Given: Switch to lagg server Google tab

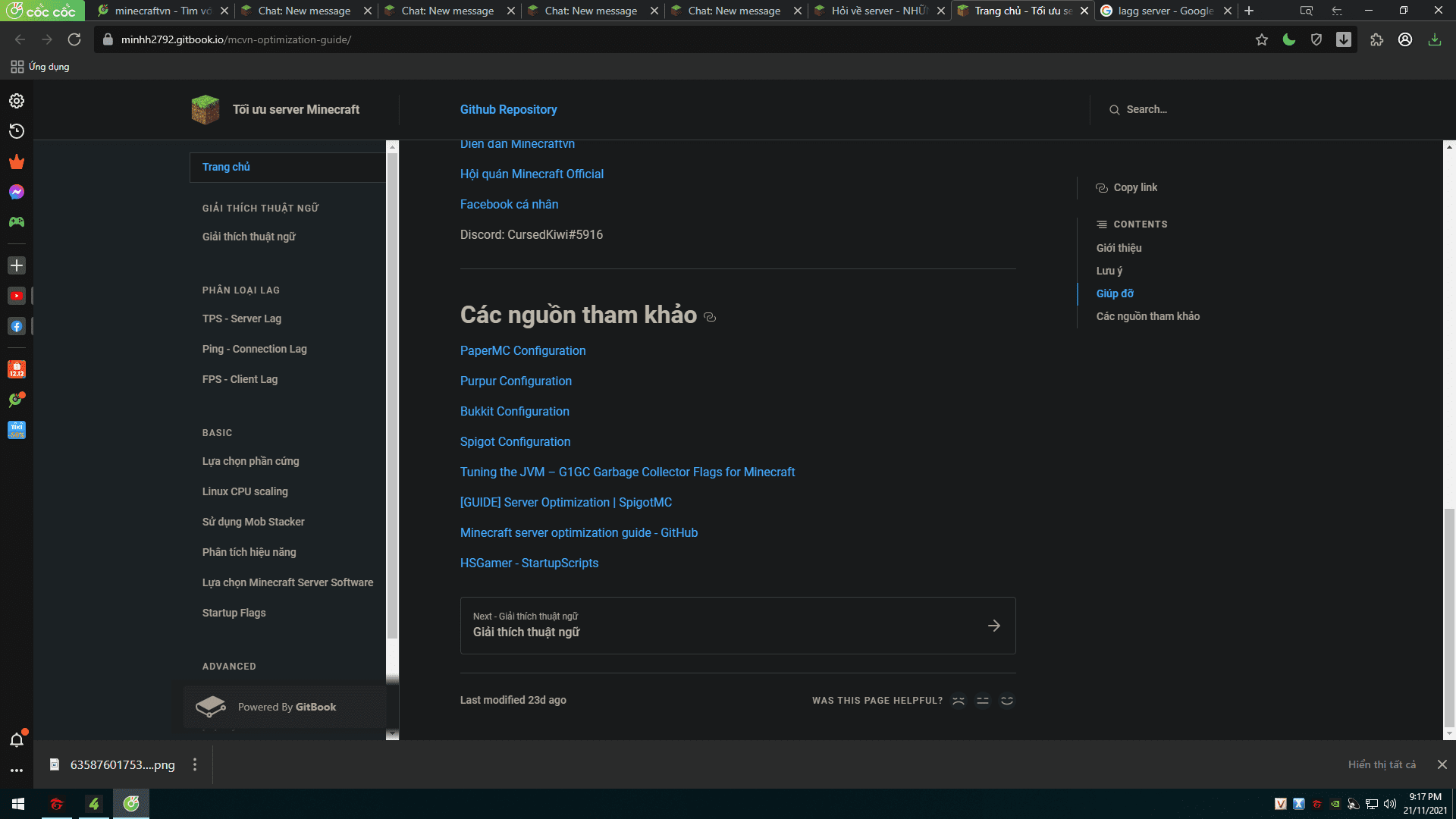Looking at the screenshot, I should pos(1164,11).
